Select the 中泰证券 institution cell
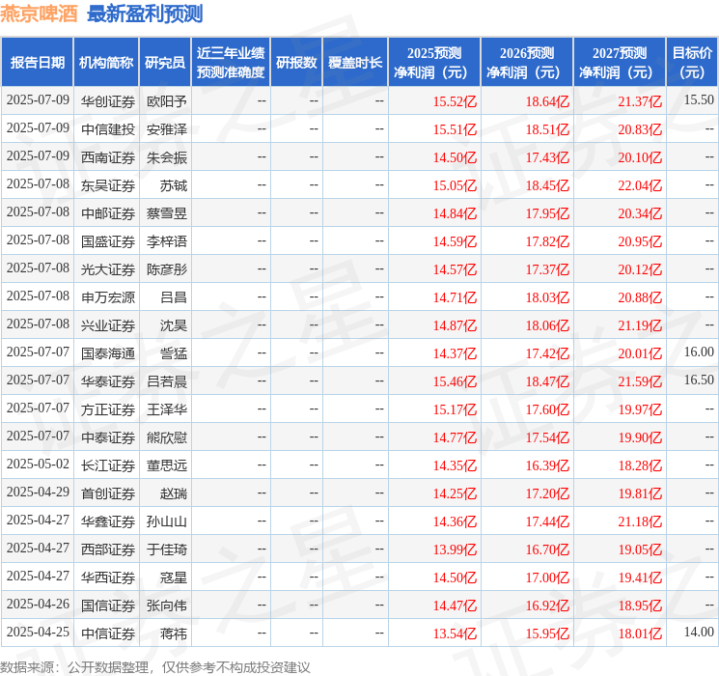This screenshot has width=719, height=676. click(108, 437)
